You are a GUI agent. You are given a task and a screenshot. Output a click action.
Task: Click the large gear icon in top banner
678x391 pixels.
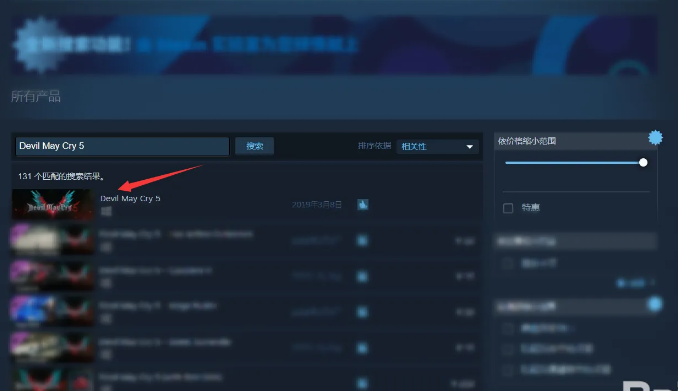click(38, 44)
